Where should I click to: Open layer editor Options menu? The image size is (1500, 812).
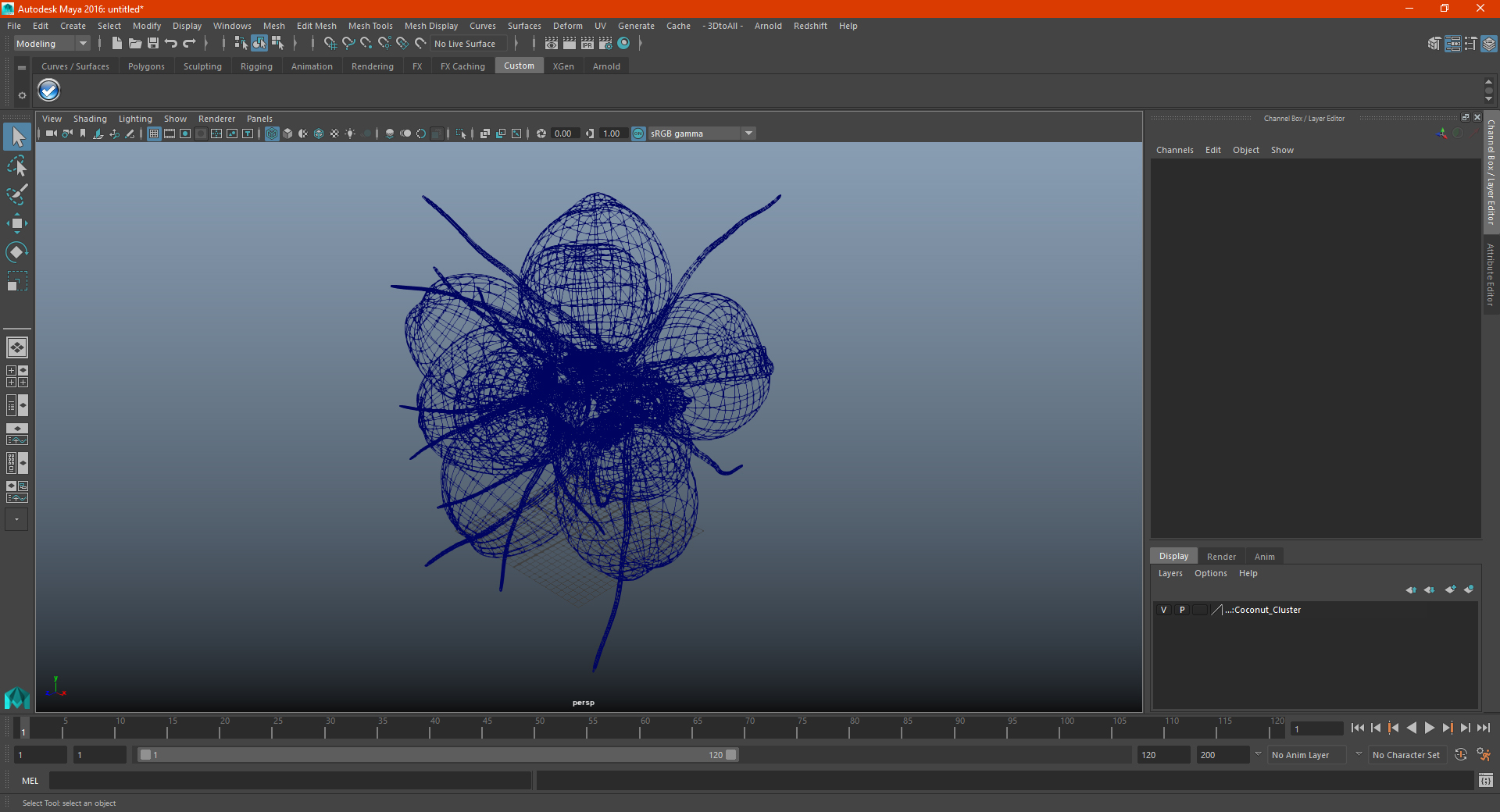click(x=1210, y=573)
